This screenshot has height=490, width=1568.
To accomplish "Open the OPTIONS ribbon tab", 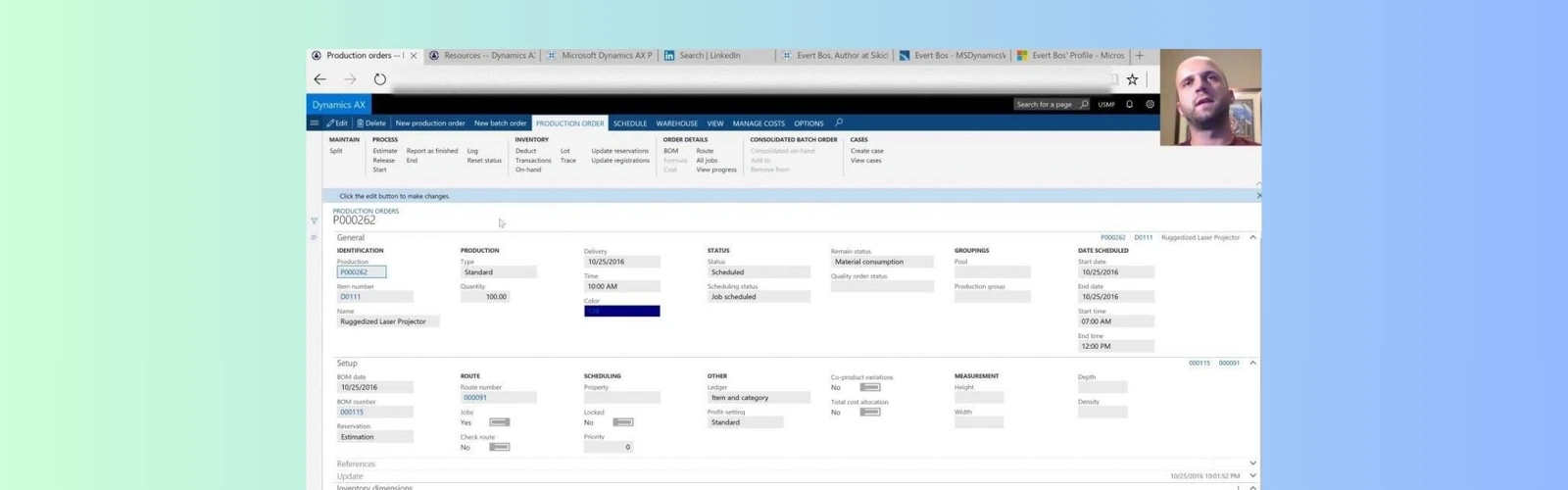I will [x=808, y=123].
